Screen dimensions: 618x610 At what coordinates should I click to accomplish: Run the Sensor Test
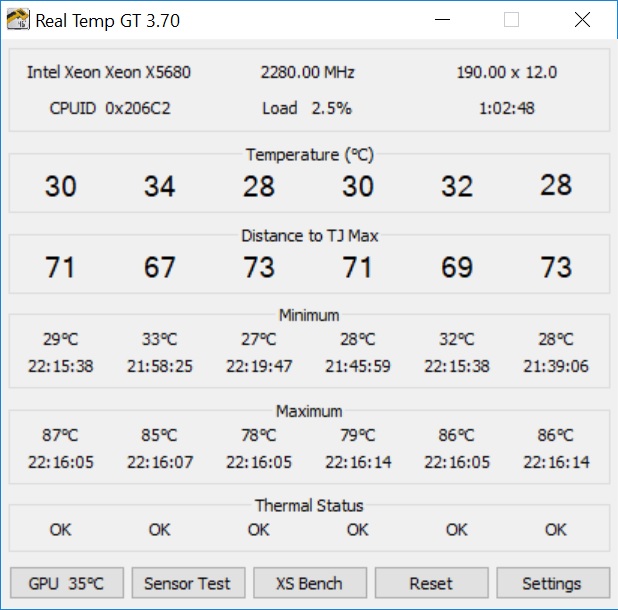click(x=187, y=583)
